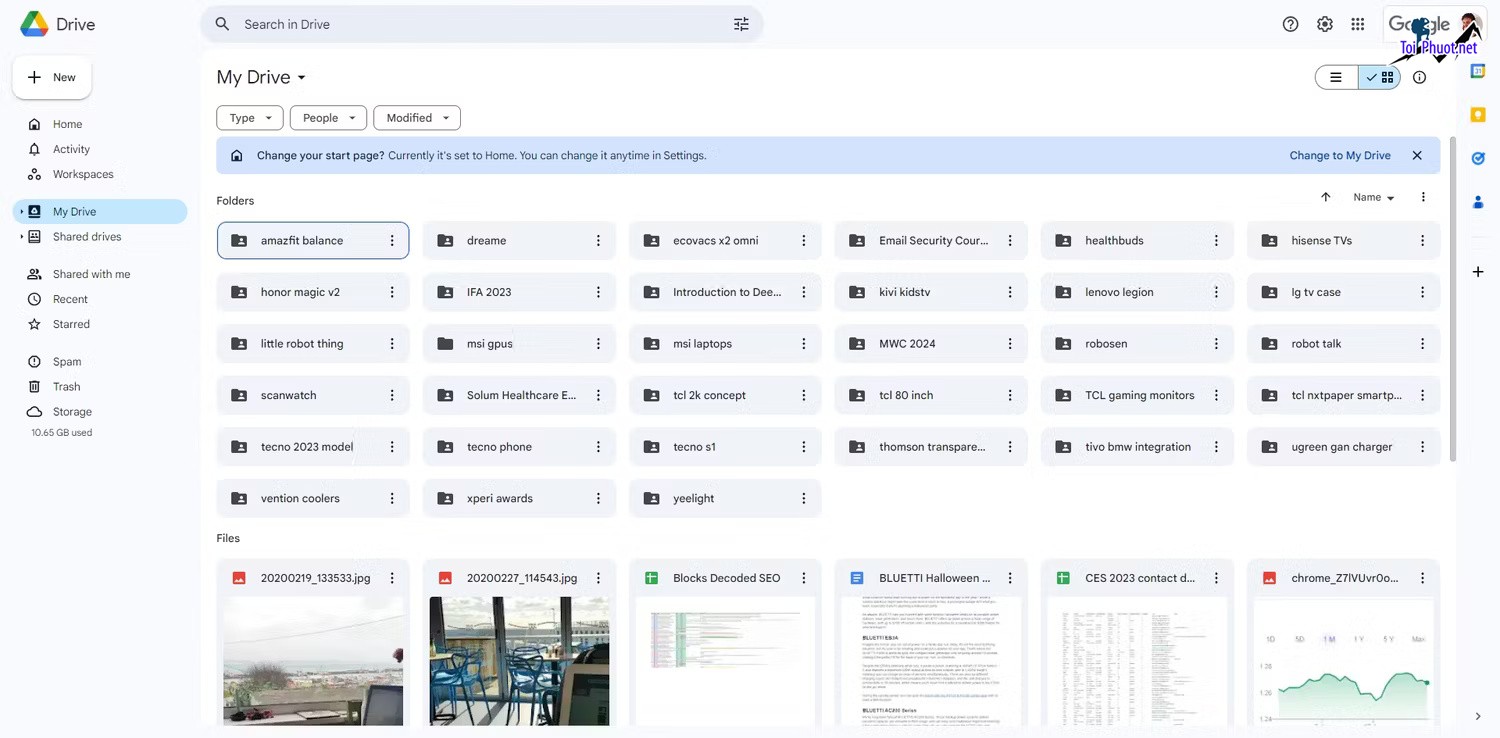Get add-ons plus icon in side panel
1500x738 pixels.
pos(1478,272)
